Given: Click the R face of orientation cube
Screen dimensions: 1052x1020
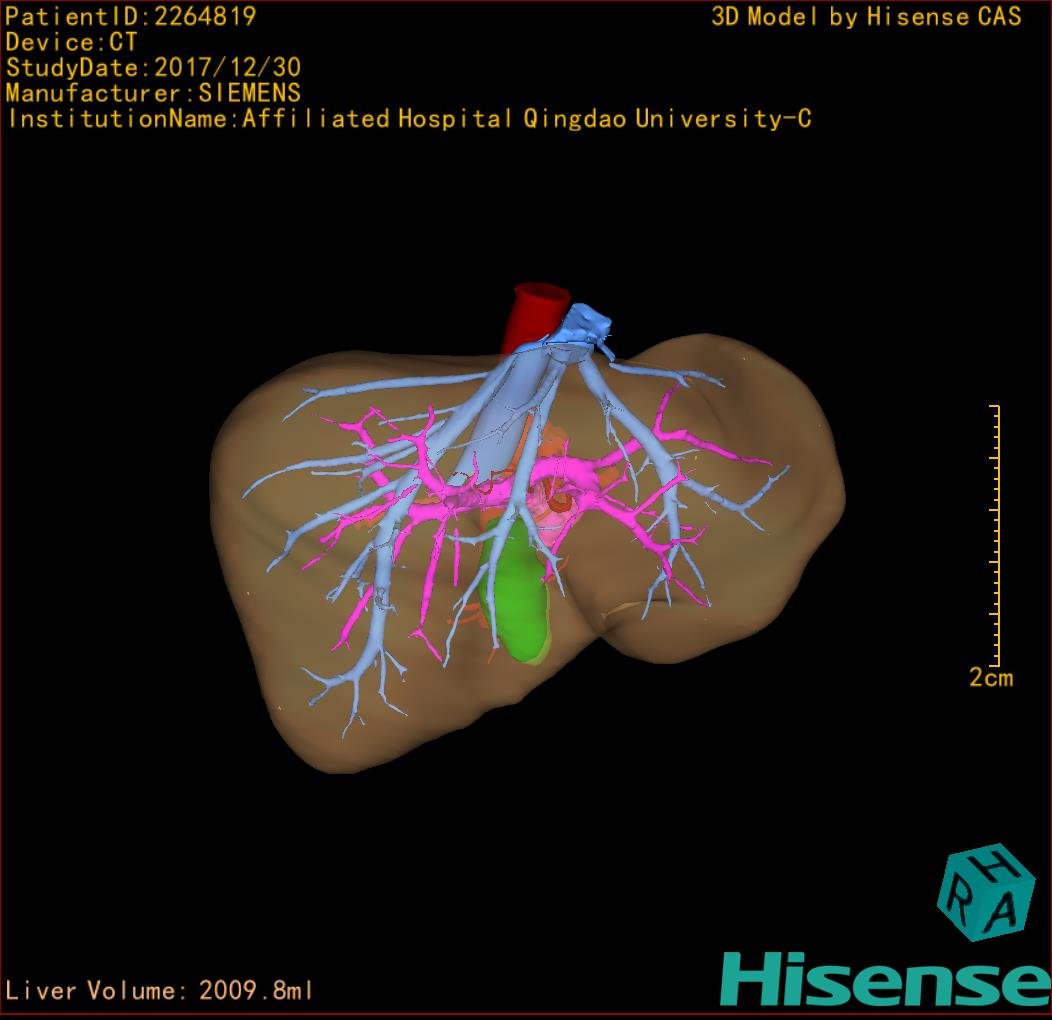Looking at the screenshot, I should click(958, 905).
